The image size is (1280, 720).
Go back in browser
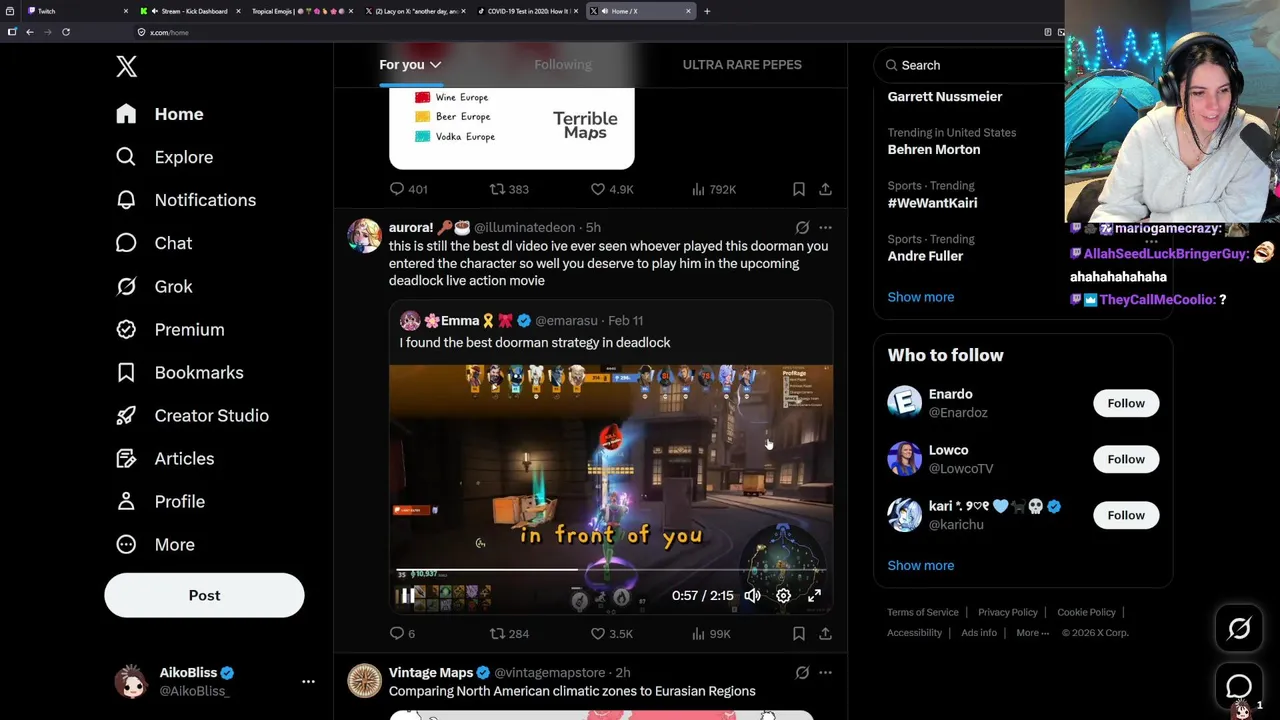30,32
